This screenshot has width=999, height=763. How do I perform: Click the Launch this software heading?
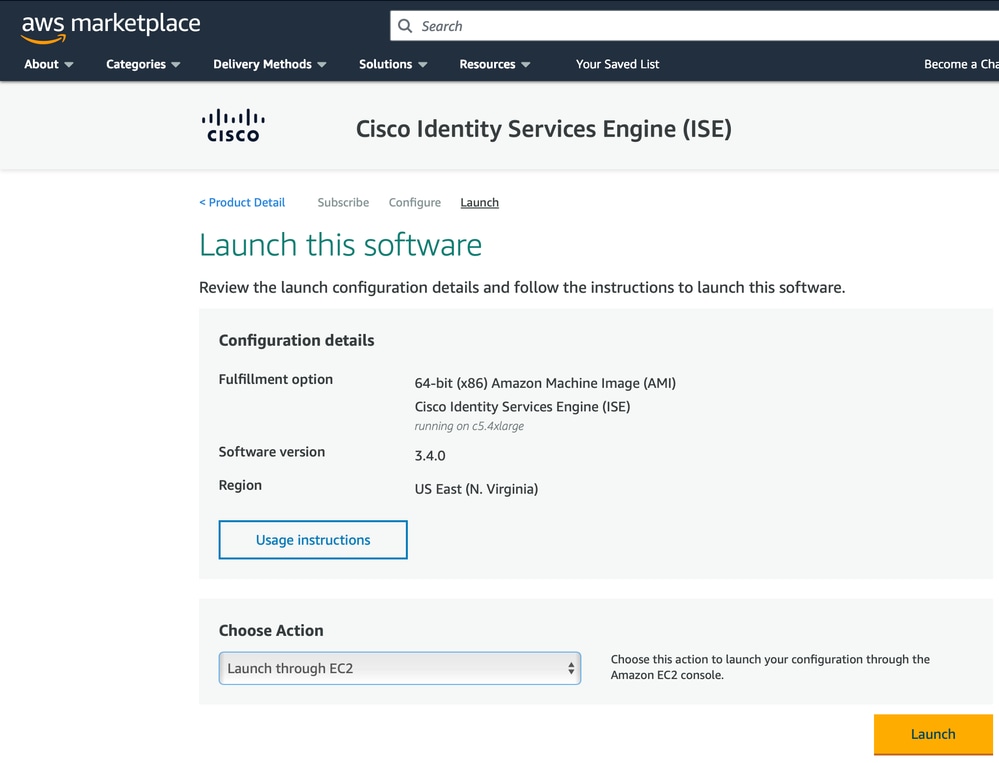pos(340,244)
